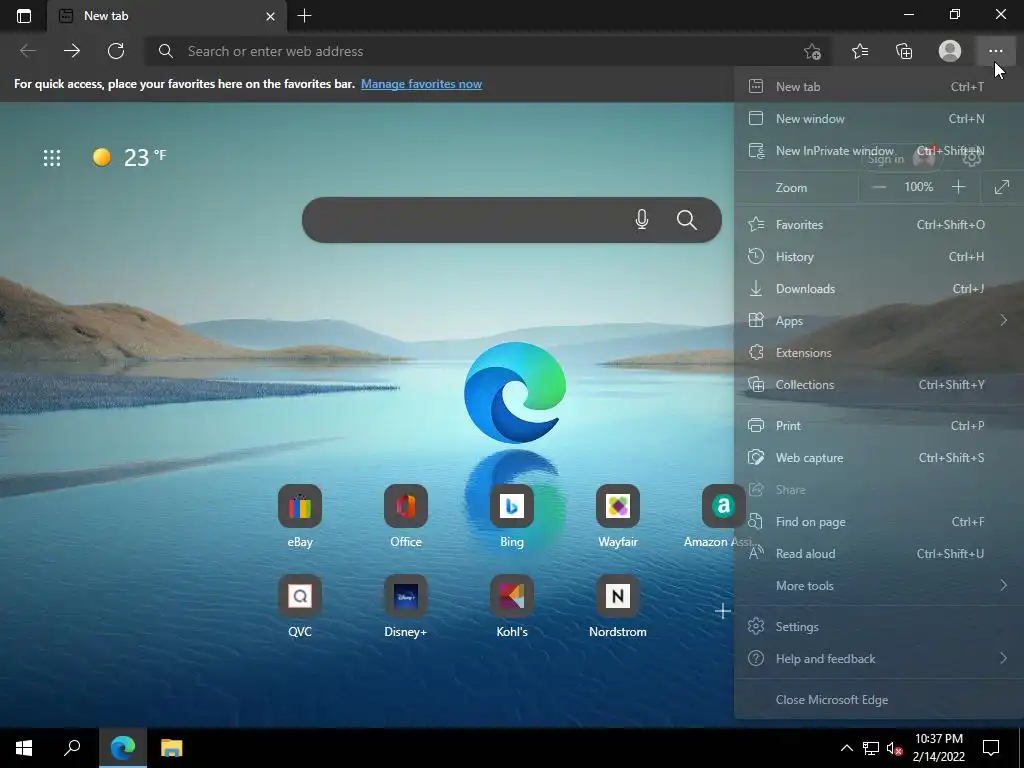Open File Explorer from taskbar
This screenshot has width=1024, height=768.
click(x=172, y=748)
